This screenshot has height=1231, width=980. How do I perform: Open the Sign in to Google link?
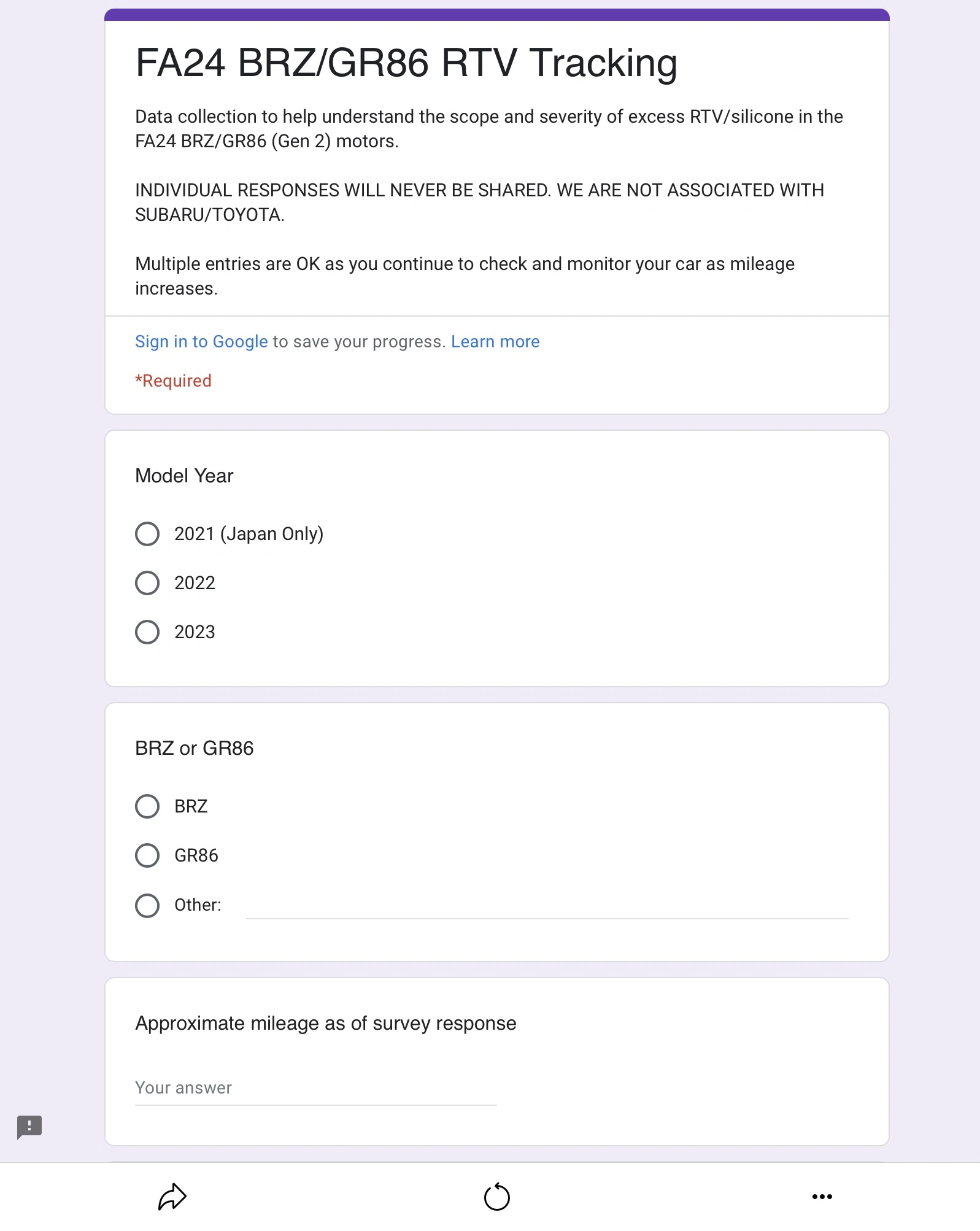(201, 342)
